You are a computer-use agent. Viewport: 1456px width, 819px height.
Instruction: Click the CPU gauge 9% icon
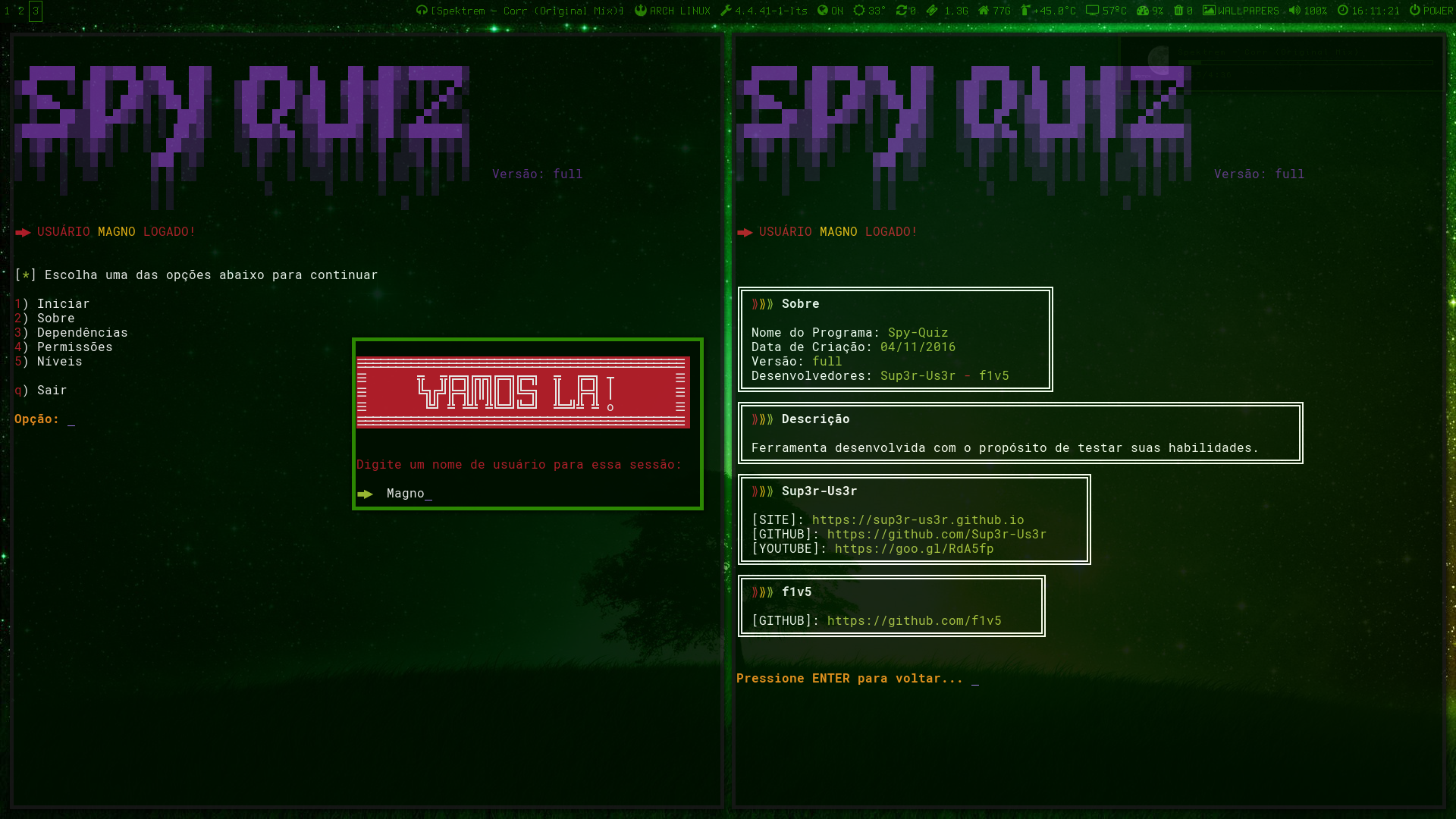pyautogui.click(x=1143, y=11)
